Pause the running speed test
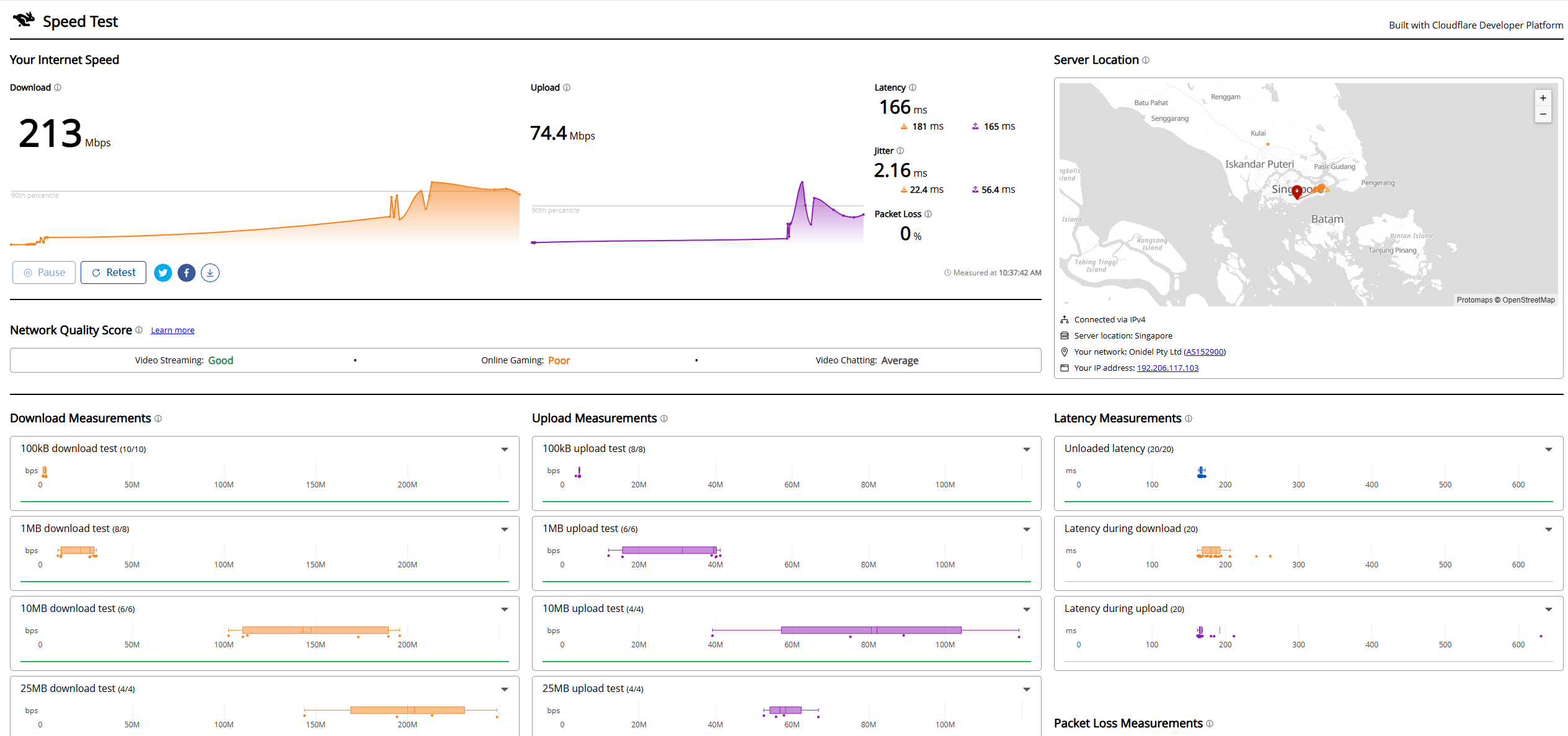Viewport: 1568px width, 736px height. click(44, 273)
